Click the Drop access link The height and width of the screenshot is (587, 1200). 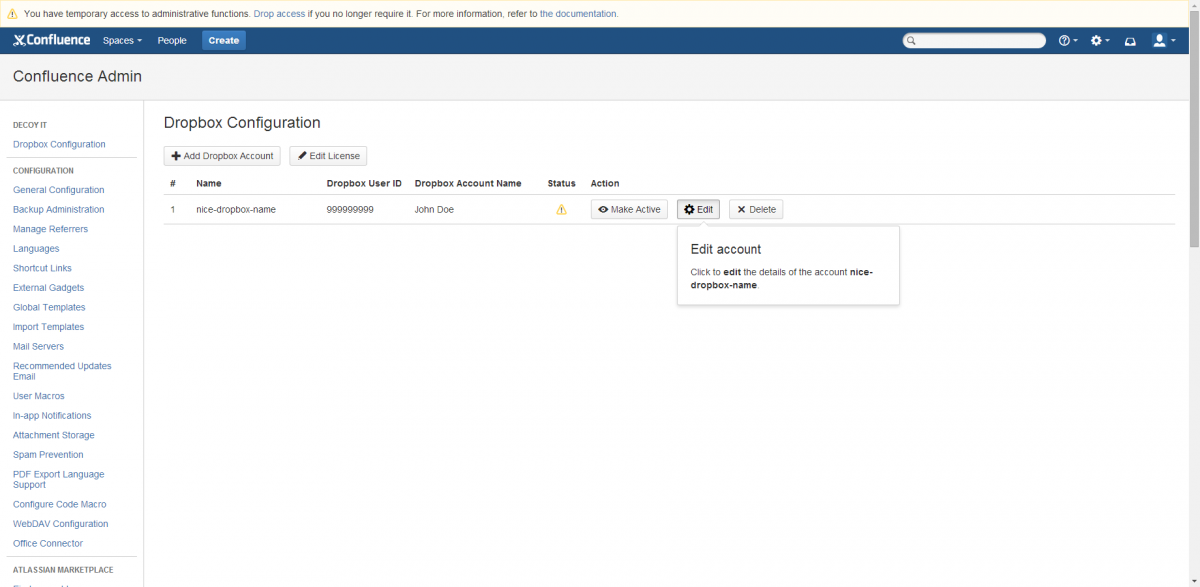(x=279, y=14)
